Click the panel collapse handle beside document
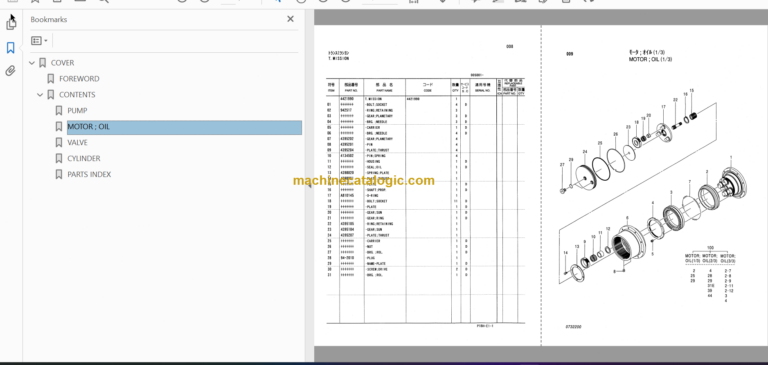The image size is (768, 365). pyautogui.click(x=309, y=186)
